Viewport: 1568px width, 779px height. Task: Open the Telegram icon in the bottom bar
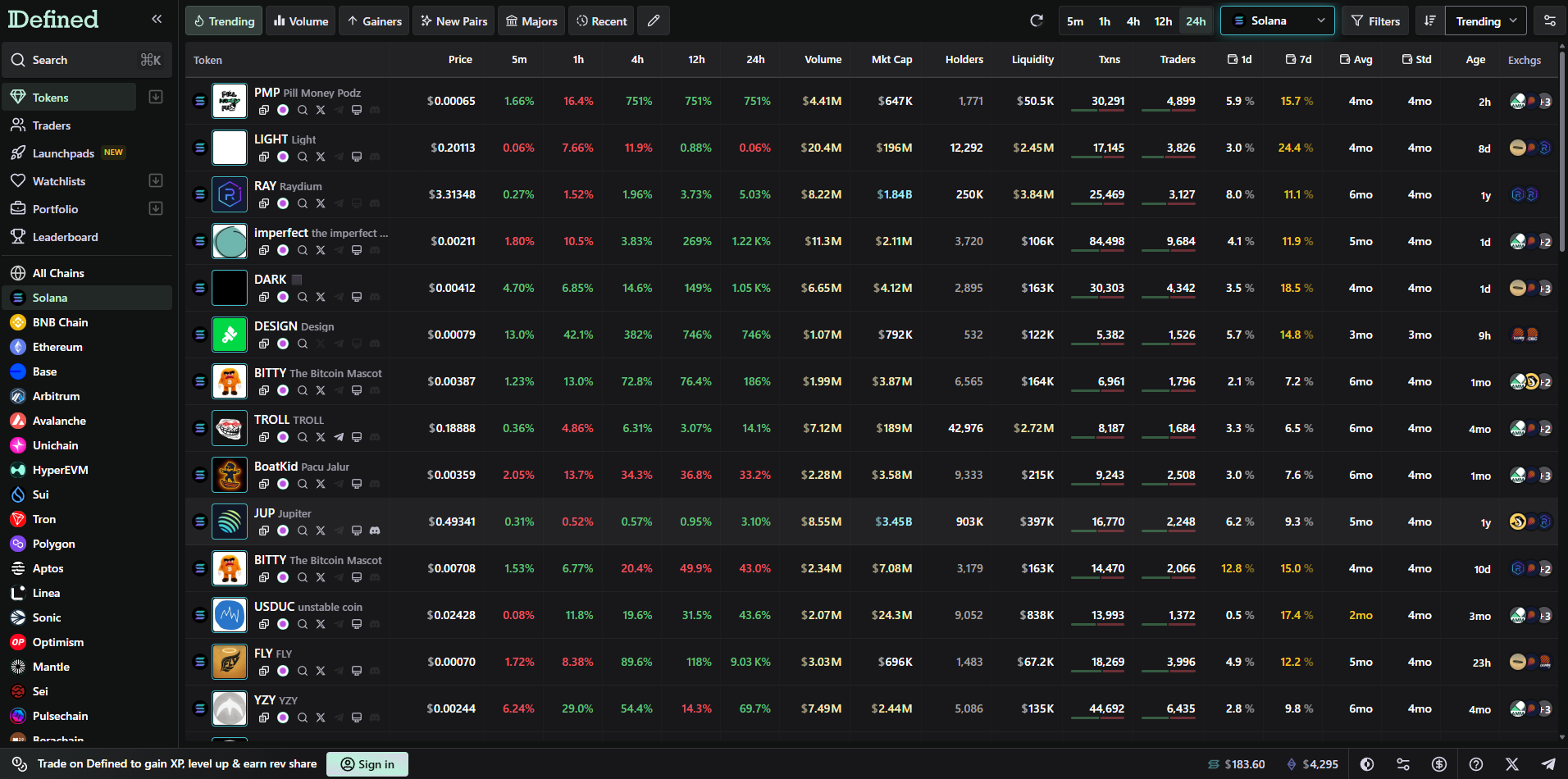pyautogui.click(x=1547, y=764)
